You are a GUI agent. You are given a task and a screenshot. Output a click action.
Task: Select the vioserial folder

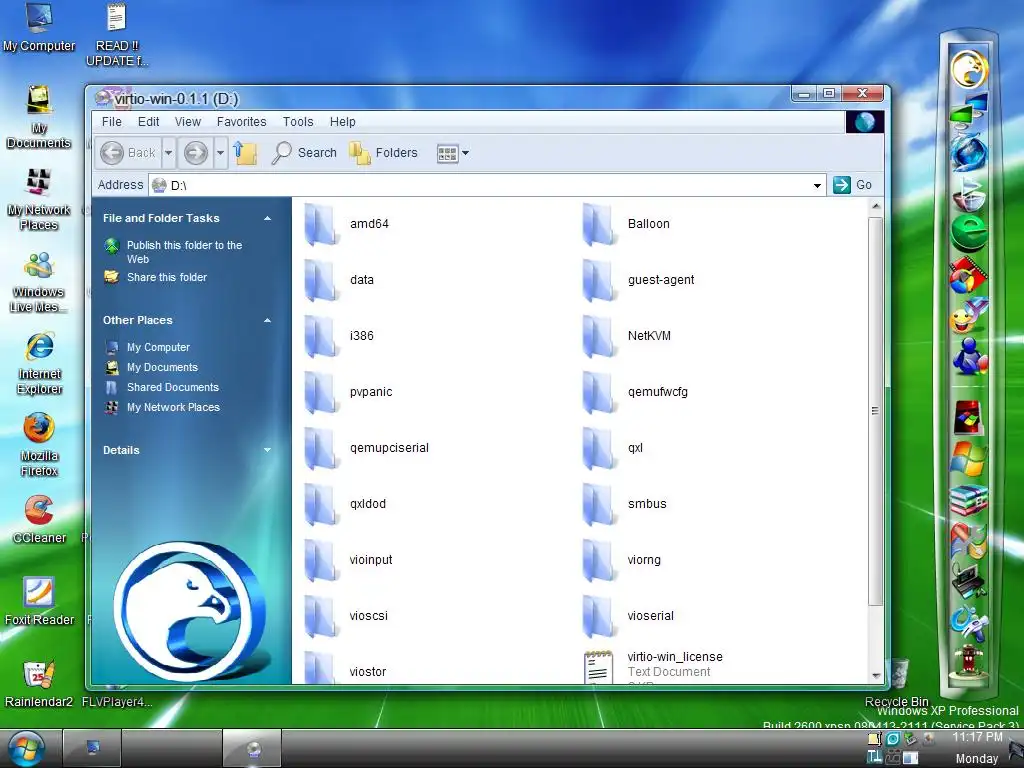coord(628,617)
